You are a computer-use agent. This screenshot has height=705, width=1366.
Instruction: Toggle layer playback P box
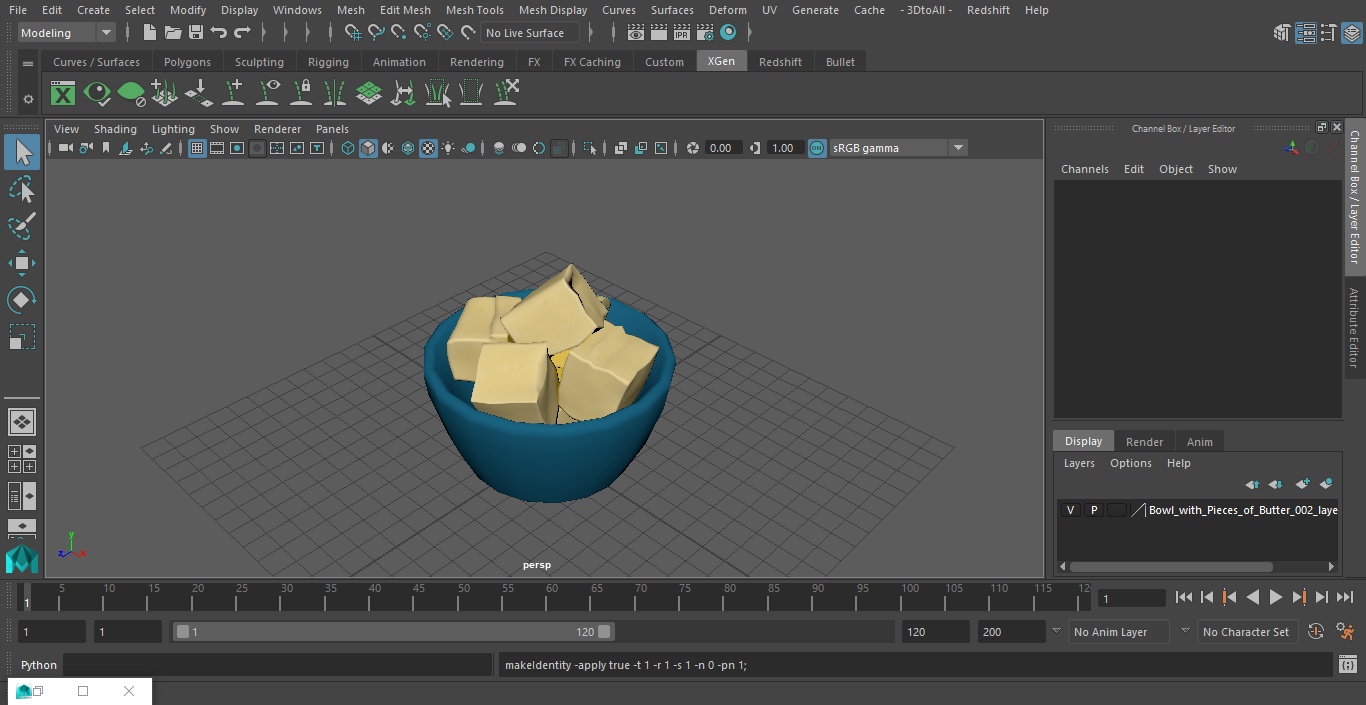[x=1093, y=510]
